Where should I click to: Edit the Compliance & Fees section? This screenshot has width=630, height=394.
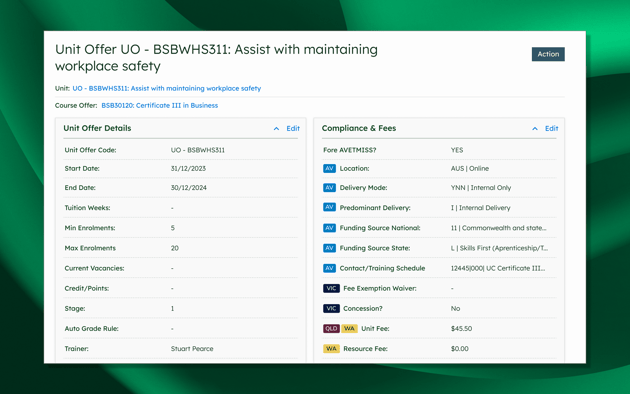click(x=551, y=129)
